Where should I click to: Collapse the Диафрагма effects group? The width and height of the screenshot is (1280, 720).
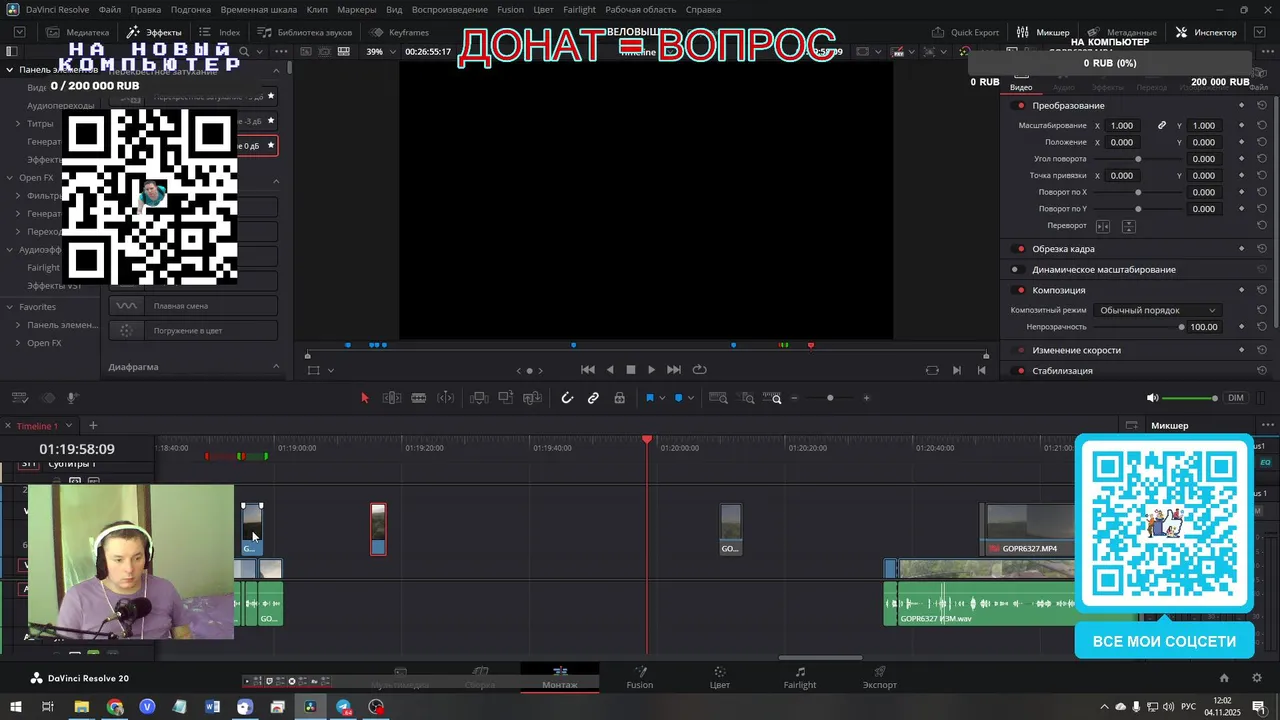tap(276, 367)
